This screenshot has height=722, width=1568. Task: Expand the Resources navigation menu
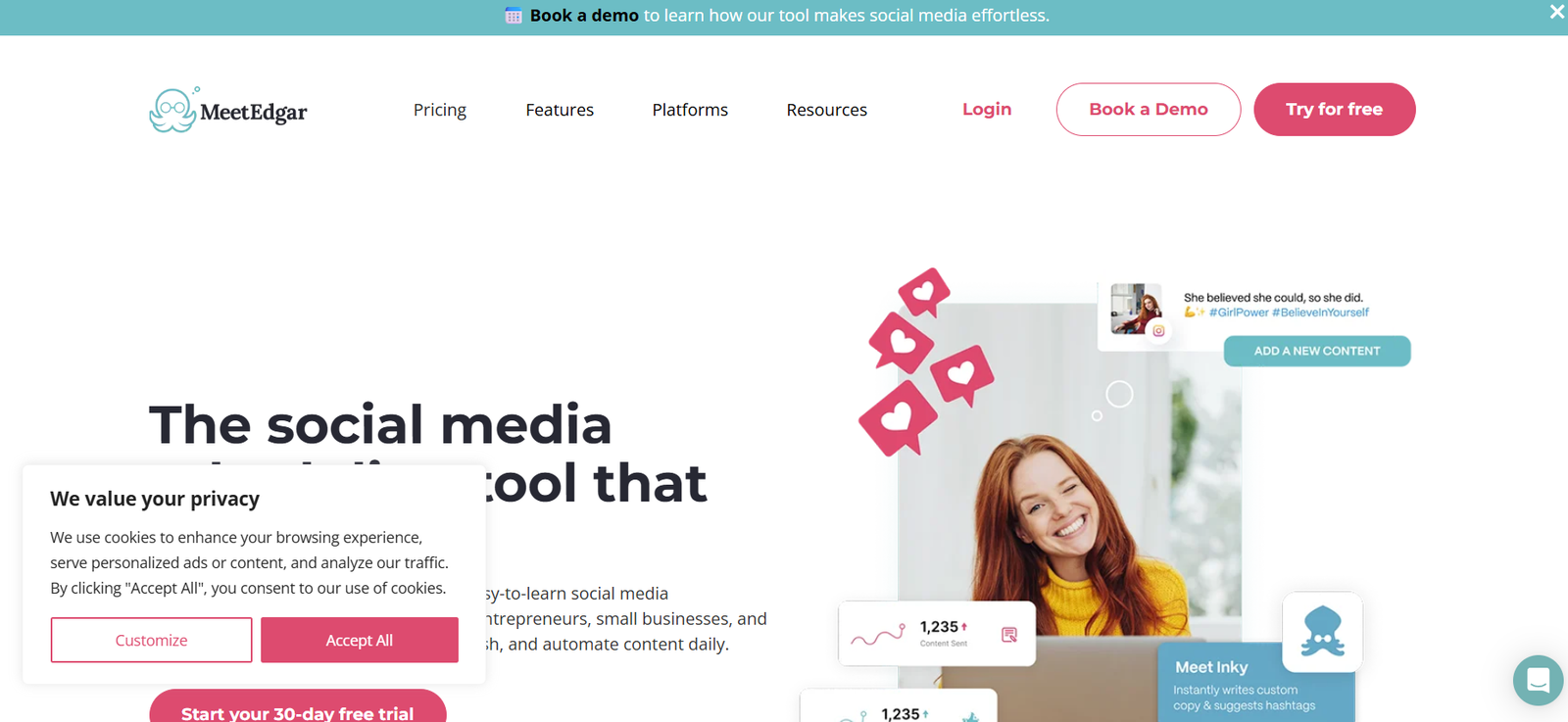[x=826, y=110]
